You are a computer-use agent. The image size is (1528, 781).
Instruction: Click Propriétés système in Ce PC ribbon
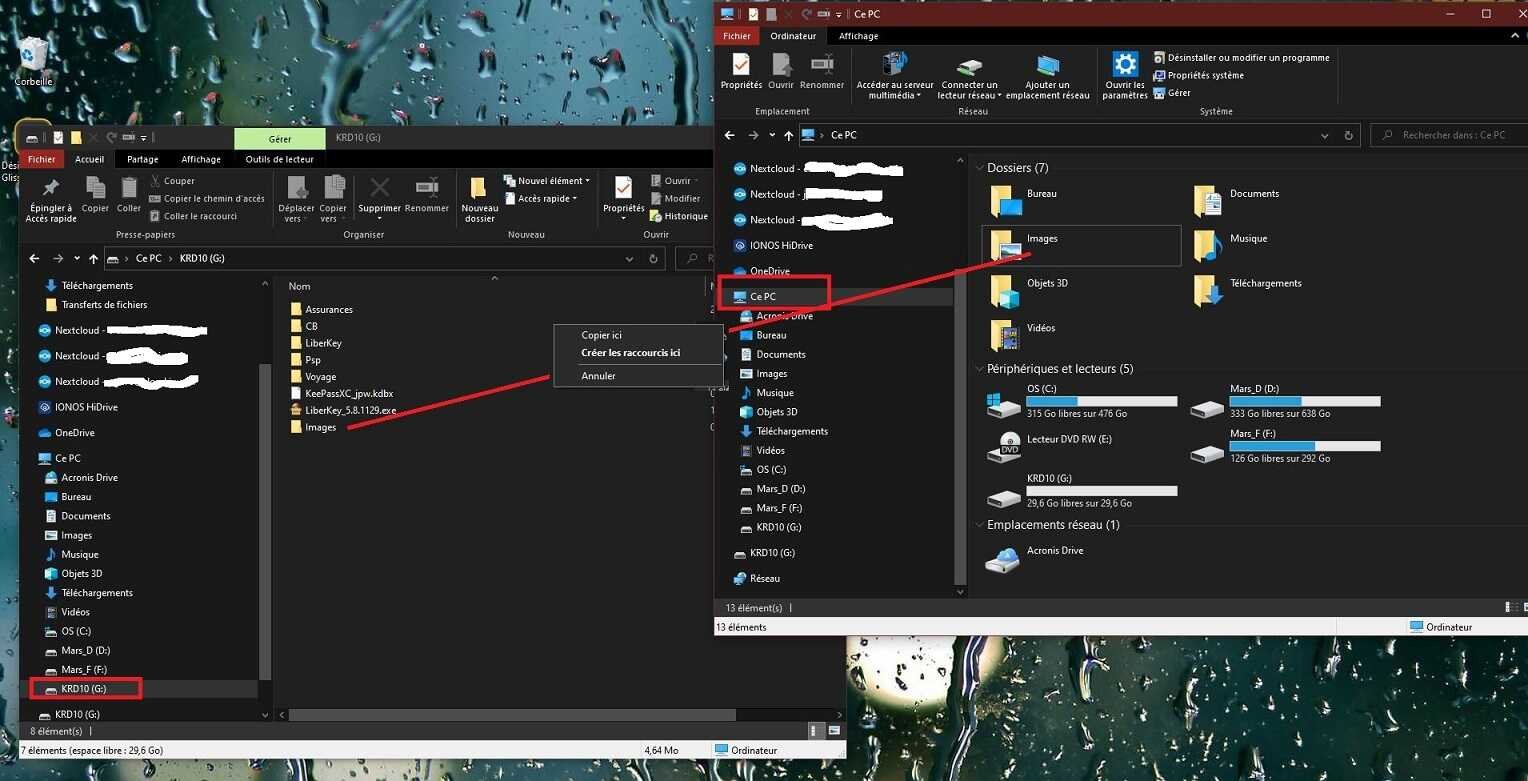point(1198,75)
